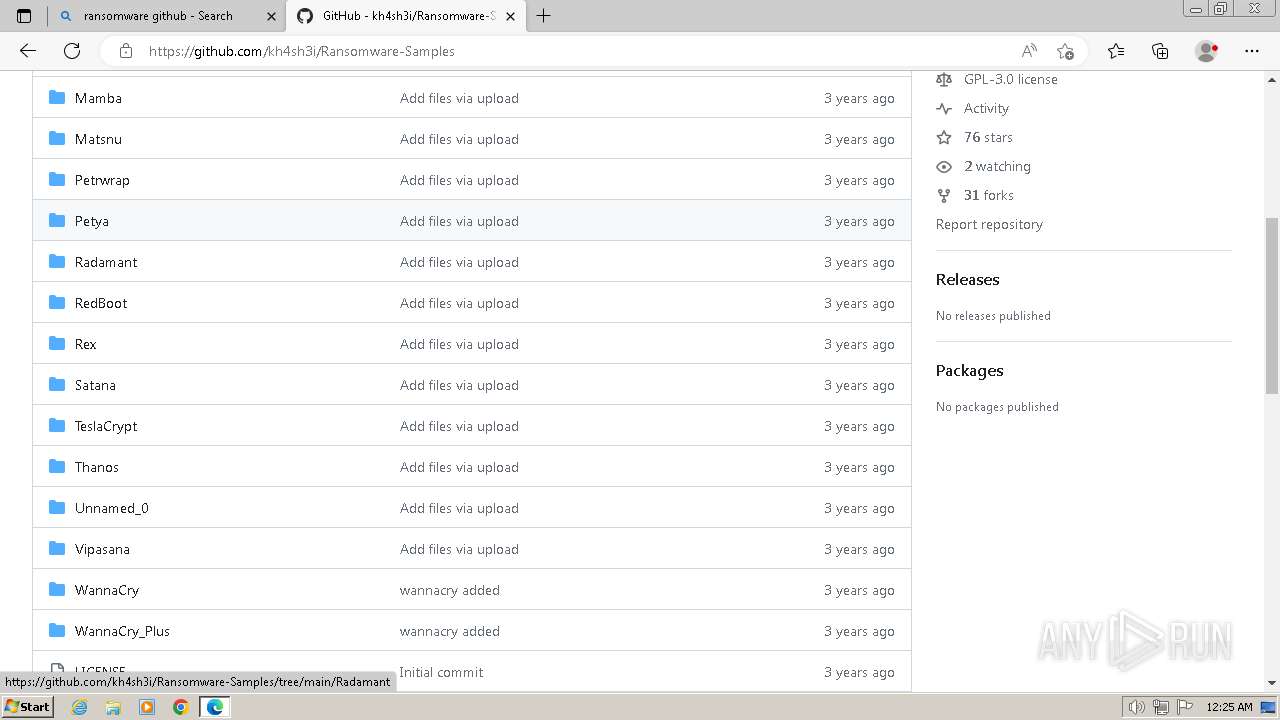View 'wannacry added' commit in WannaCry_Plus row
Viewport: 1280px width, 720px height.
pos(450,631)
